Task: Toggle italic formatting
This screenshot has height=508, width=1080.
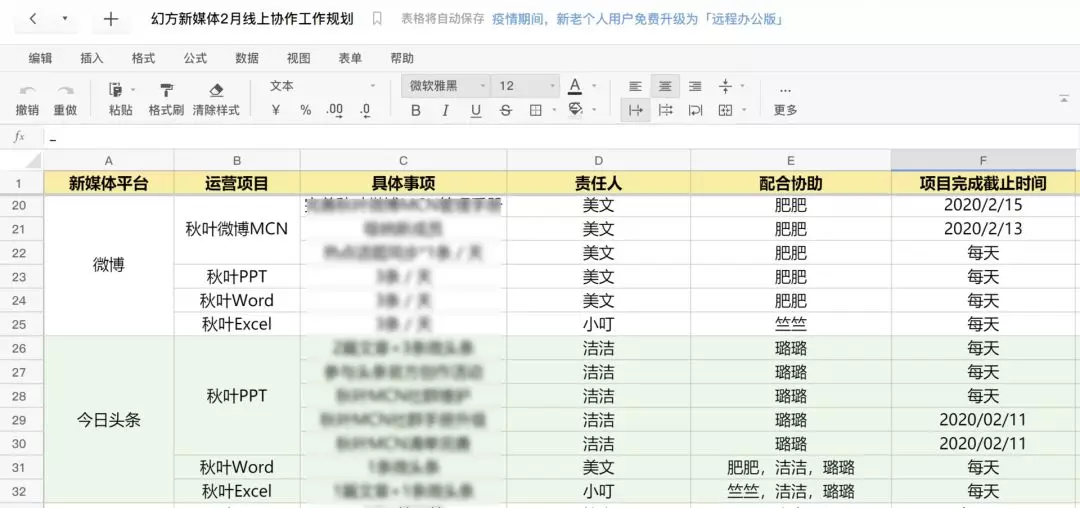Action: pyautogui.click(x=446, y=110)
